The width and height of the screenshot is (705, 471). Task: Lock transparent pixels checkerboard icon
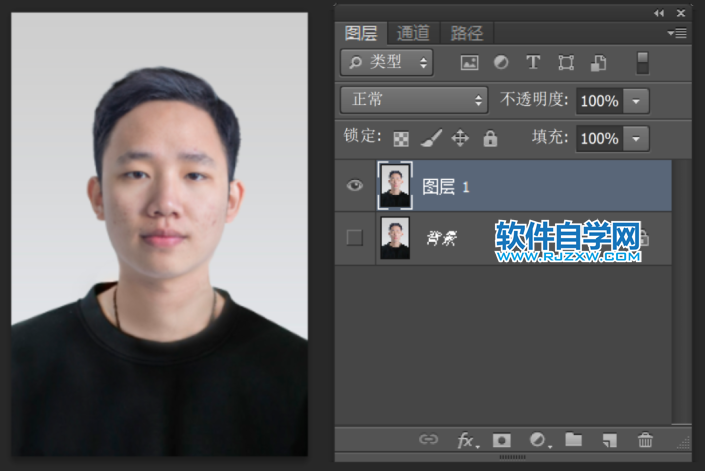coord(401,139)
